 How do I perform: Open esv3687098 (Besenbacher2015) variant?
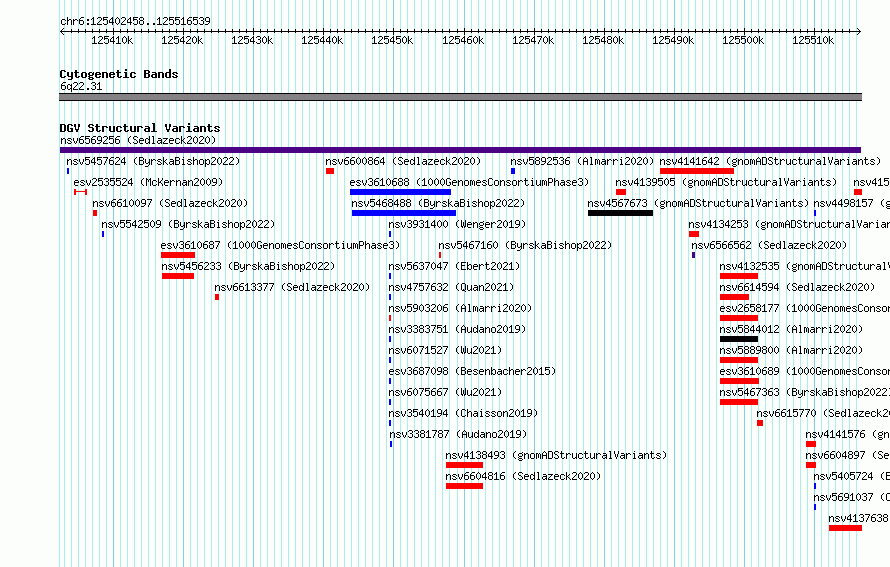tap(472, 371)
